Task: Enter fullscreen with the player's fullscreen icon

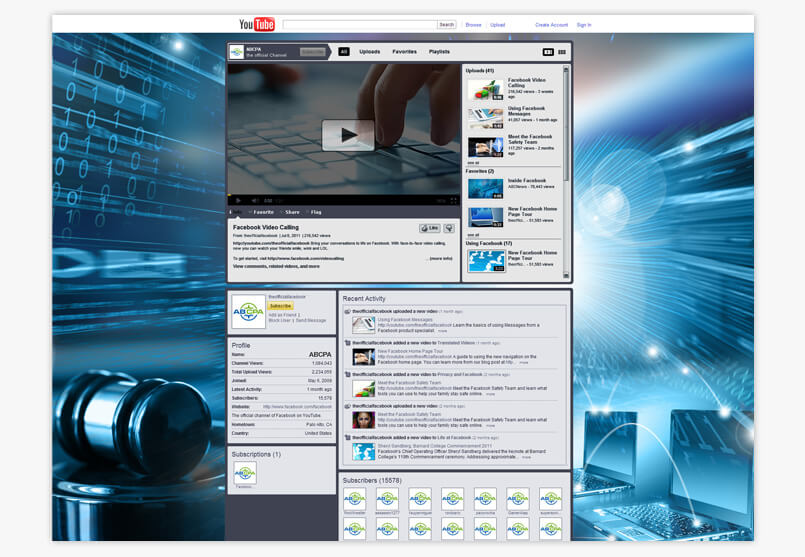Action: (x=453, y=200)
